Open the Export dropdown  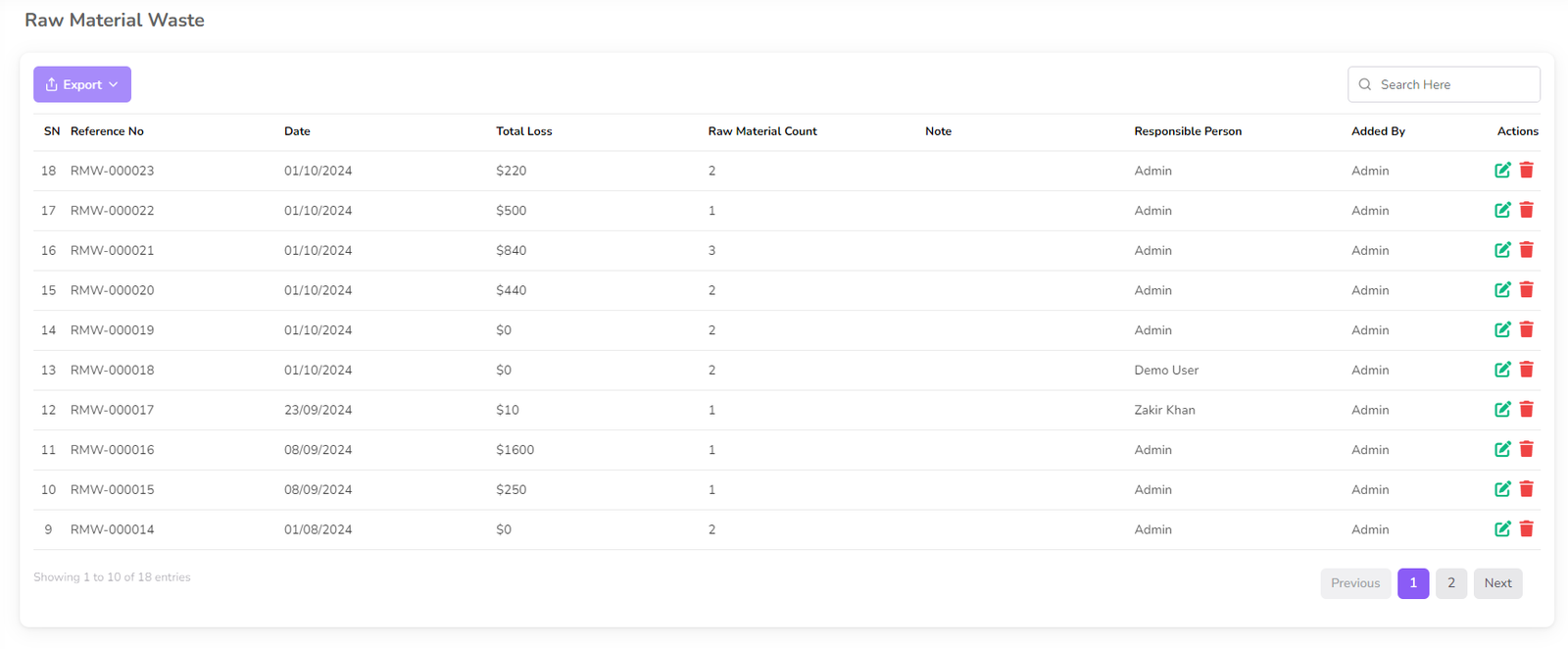coord(82,84)
